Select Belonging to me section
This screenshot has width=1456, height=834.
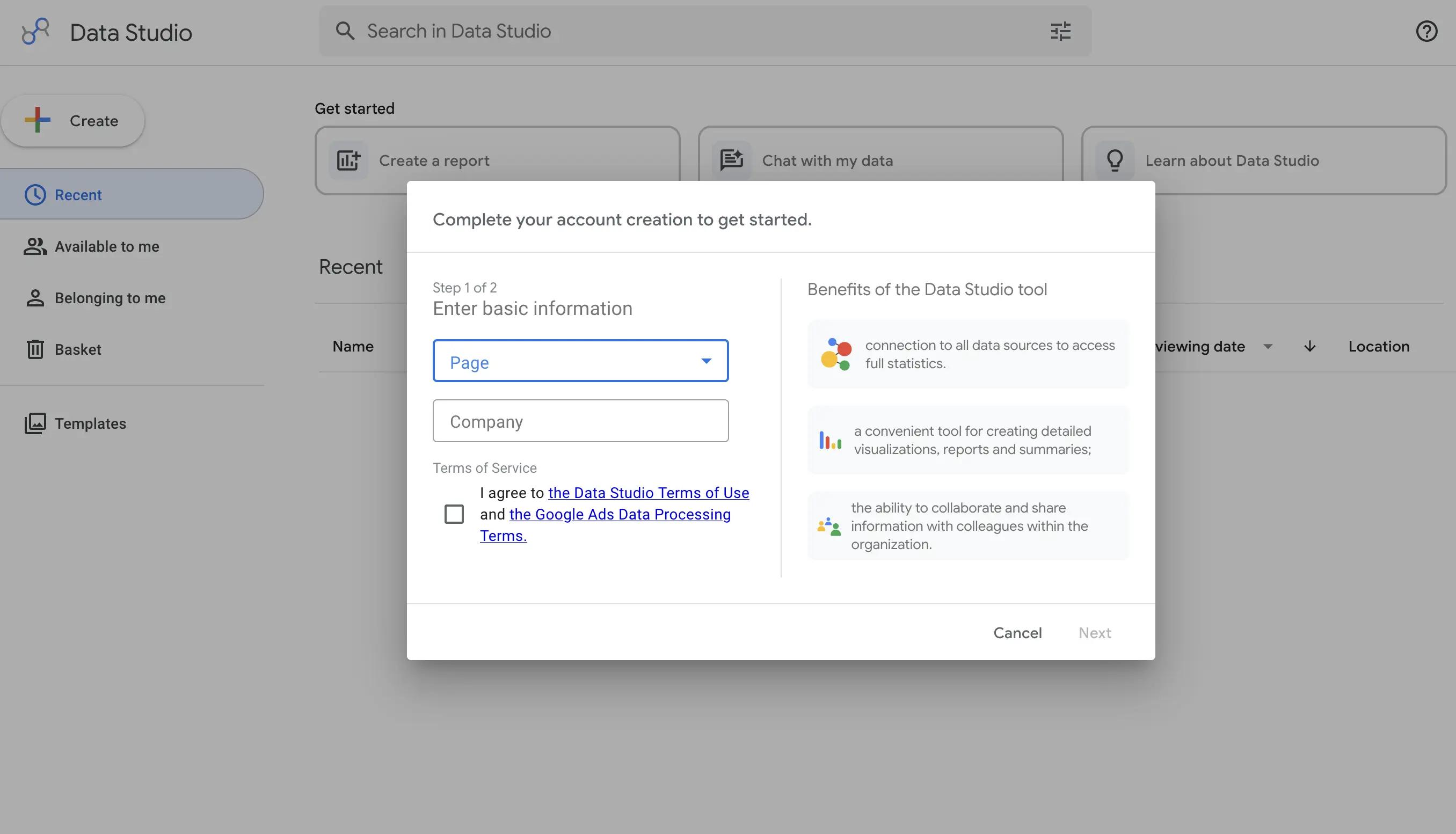coord(110,298)
